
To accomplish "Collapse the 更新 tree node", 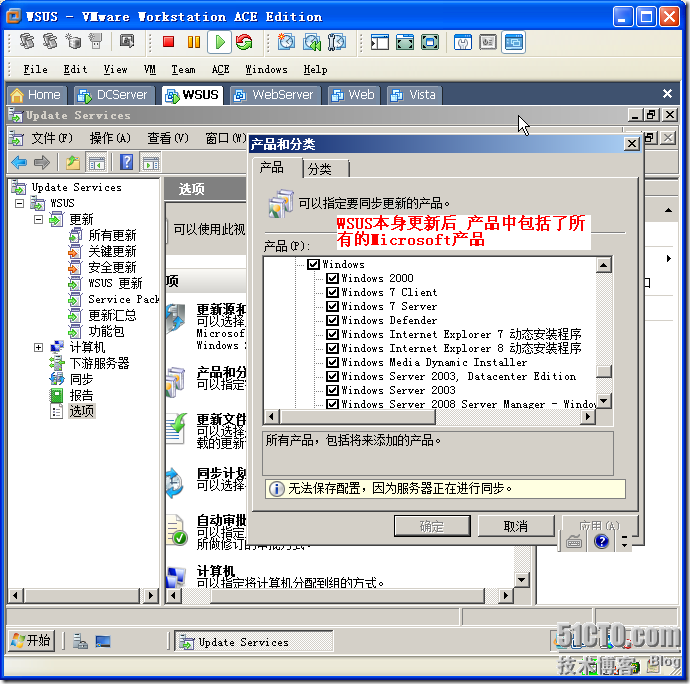I will [x=38, y=219].
